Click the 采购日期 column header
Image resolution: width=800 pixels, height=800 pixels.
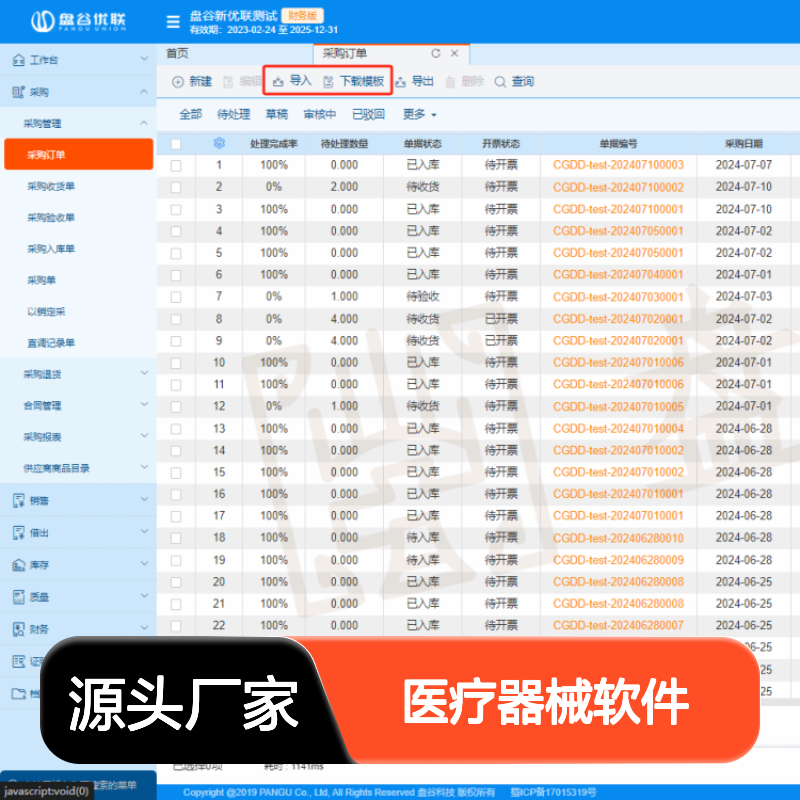click(744, 144)
